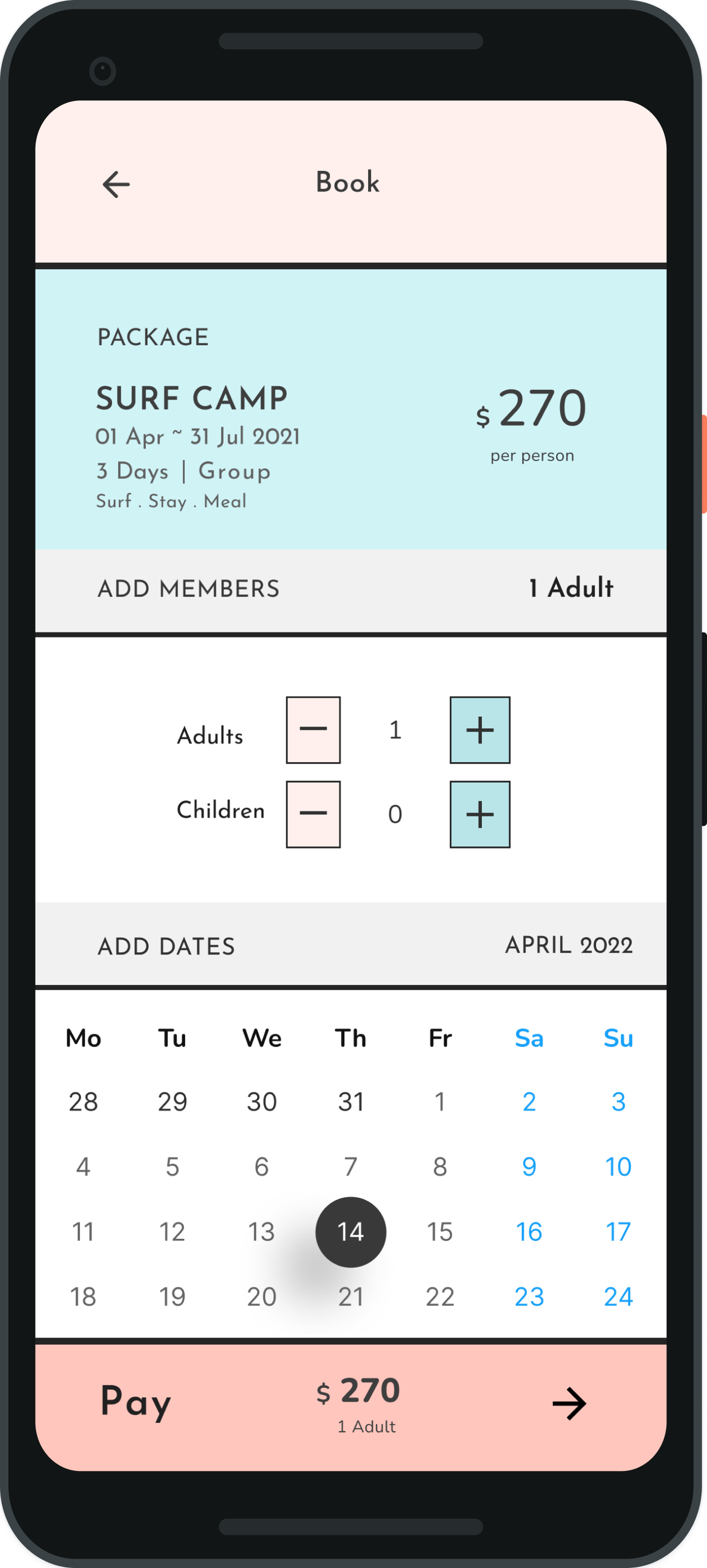Select the 14 date on calendar

[x=350, y=1232]
